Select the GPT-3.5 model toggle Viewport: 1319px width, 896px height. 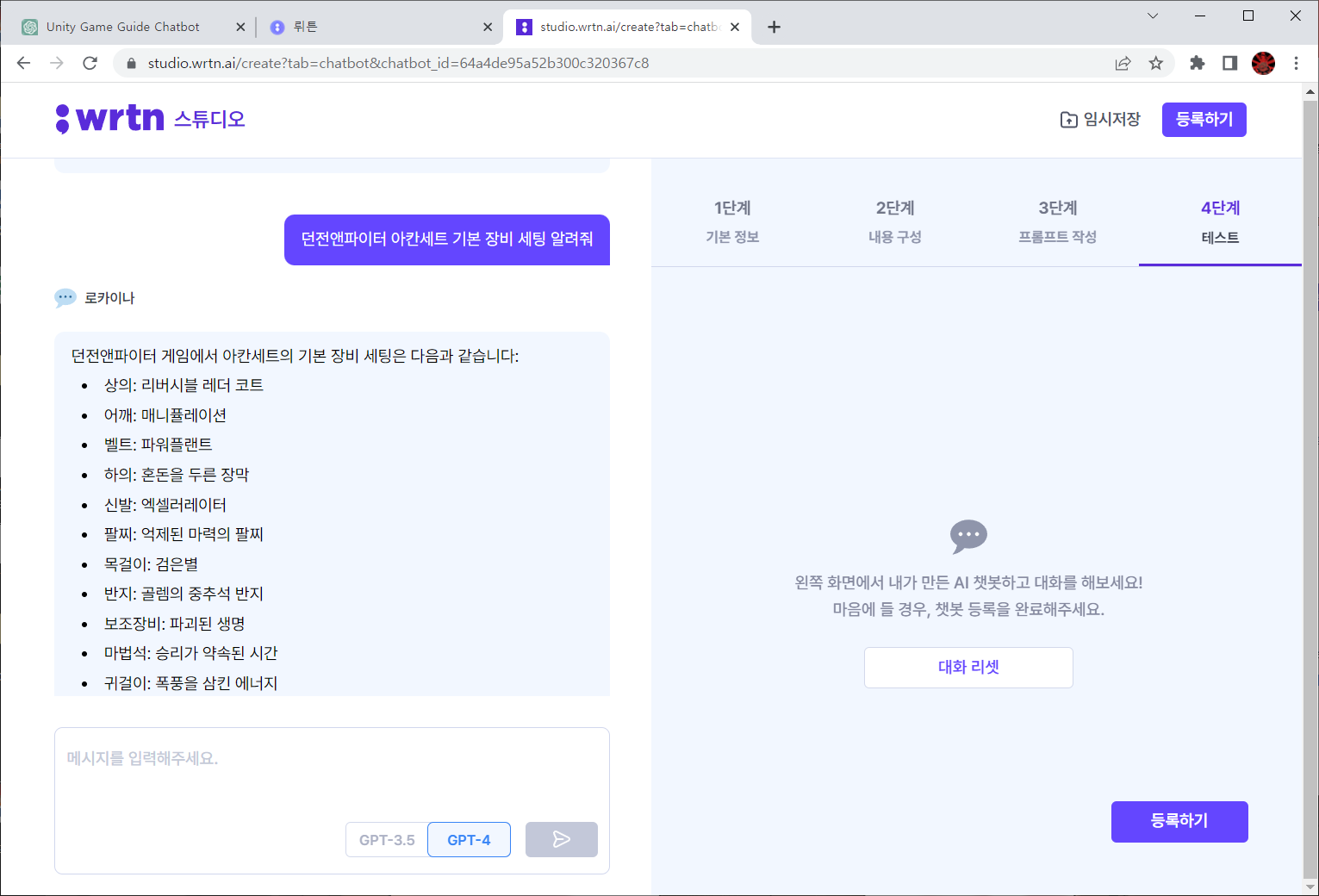[387, 840]
